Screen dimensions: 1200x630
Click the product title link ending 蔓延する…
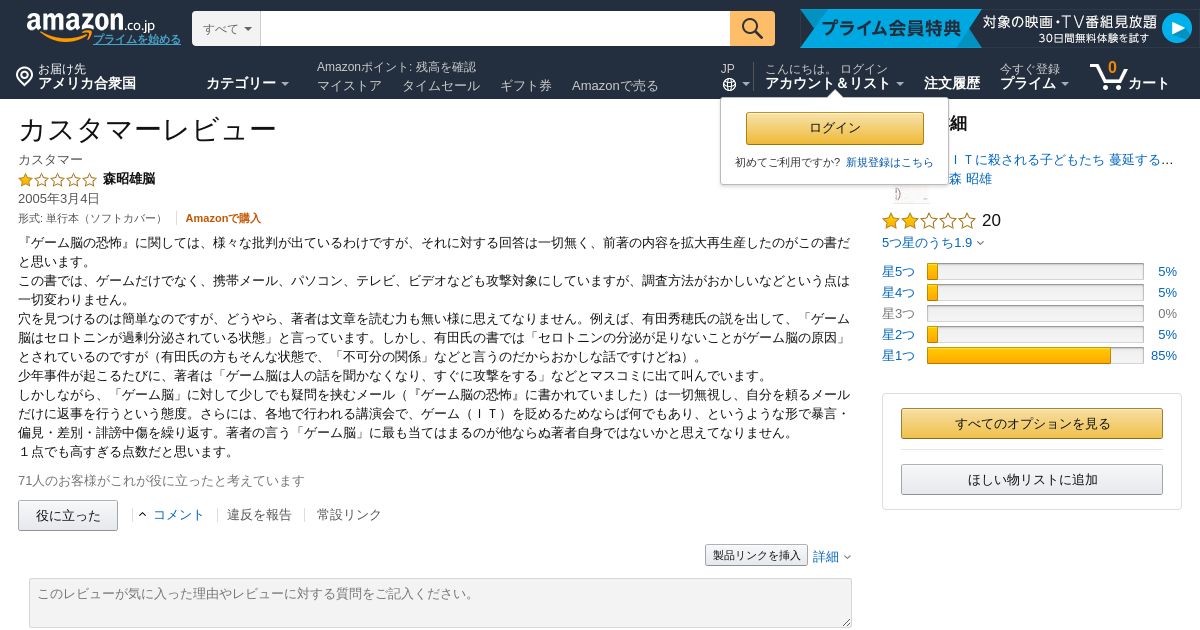(1060, 159)
